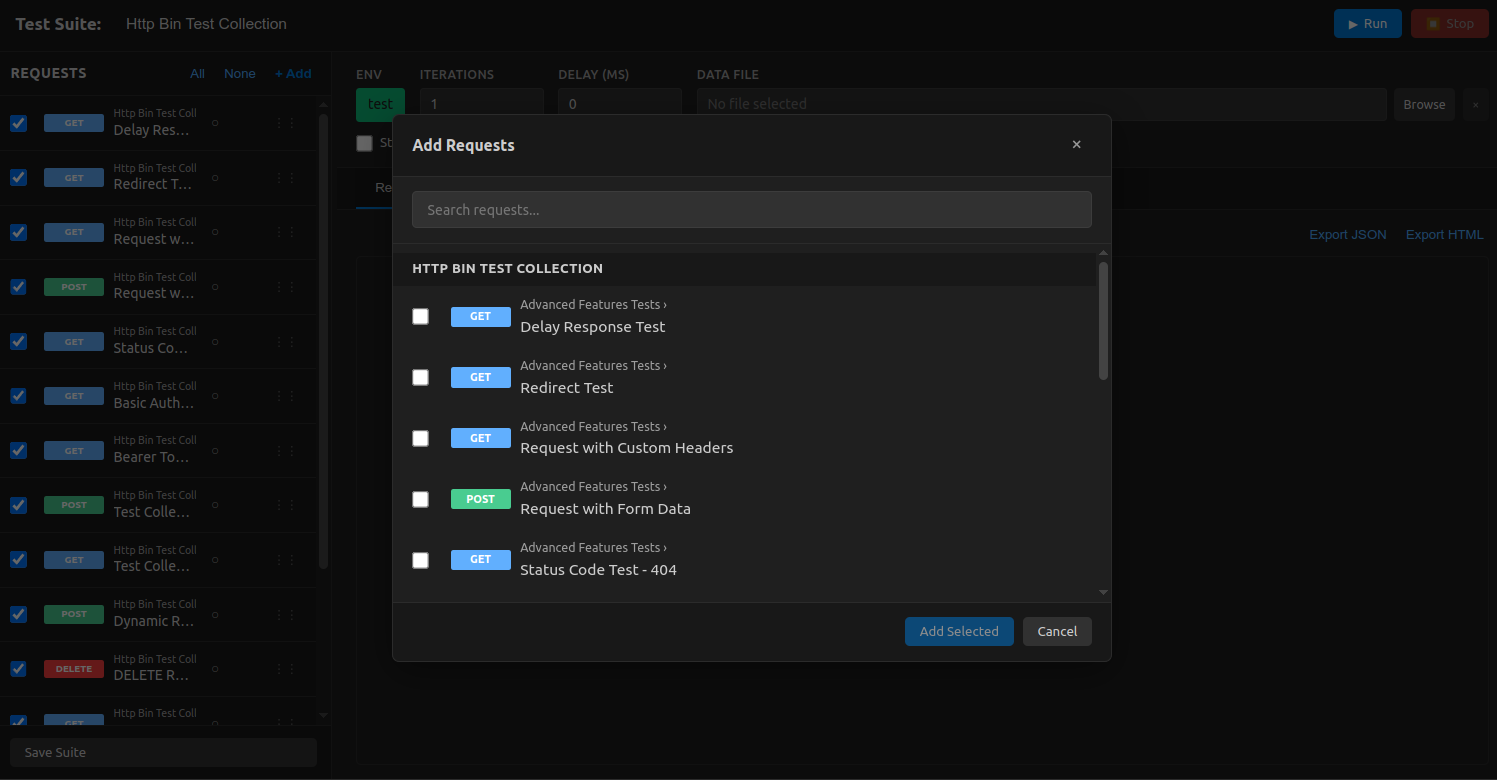Cancel the Add Requests dialog

(x=1057, y=631)
